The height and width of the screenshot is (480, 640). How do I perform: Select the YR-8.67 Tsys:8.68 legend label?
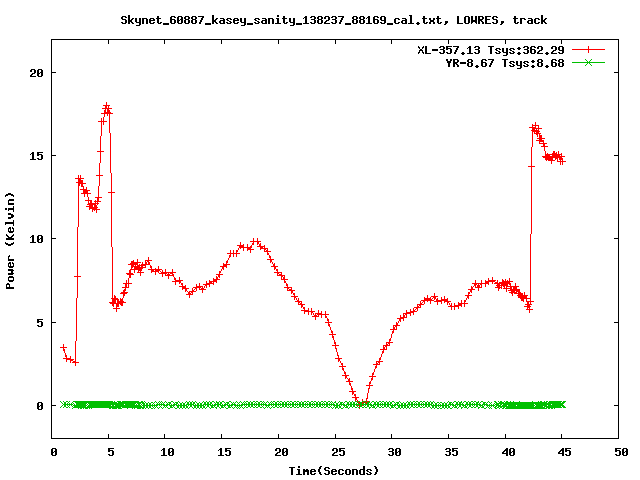click(x=505, y=63)
